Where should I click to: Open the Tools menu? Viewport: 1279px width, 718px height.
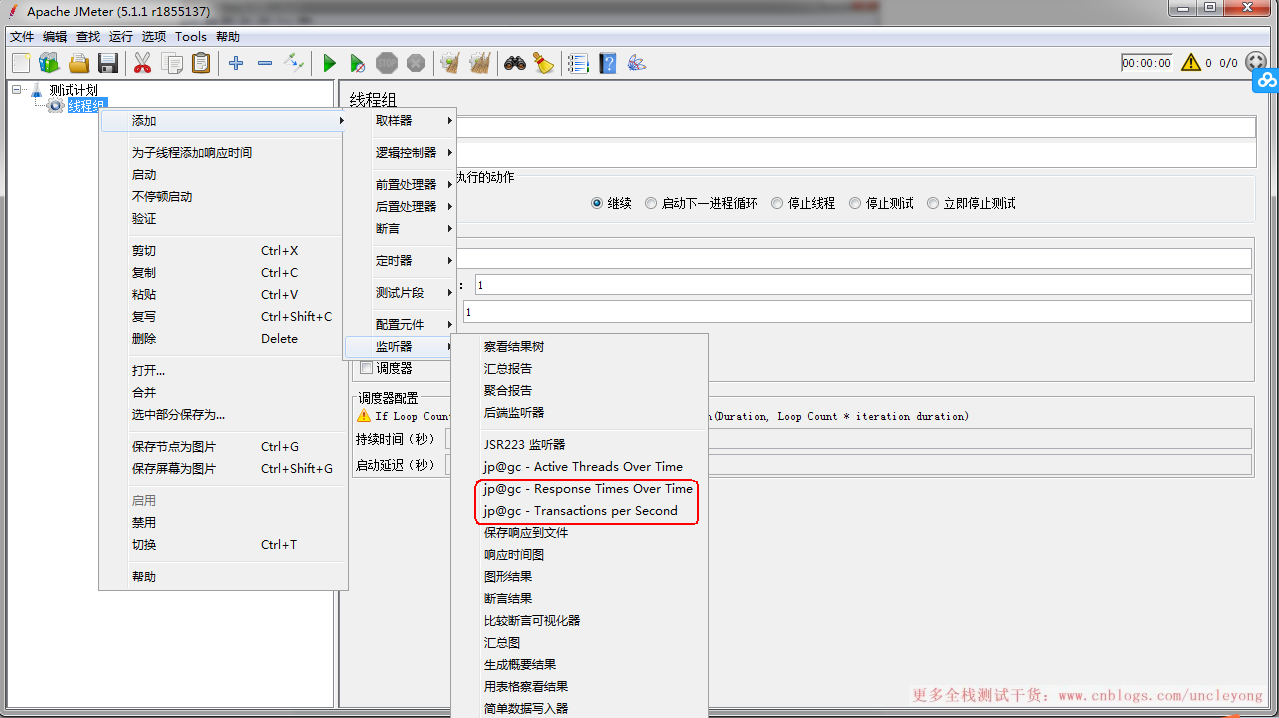pyautogui.click(x=191, y=37)
